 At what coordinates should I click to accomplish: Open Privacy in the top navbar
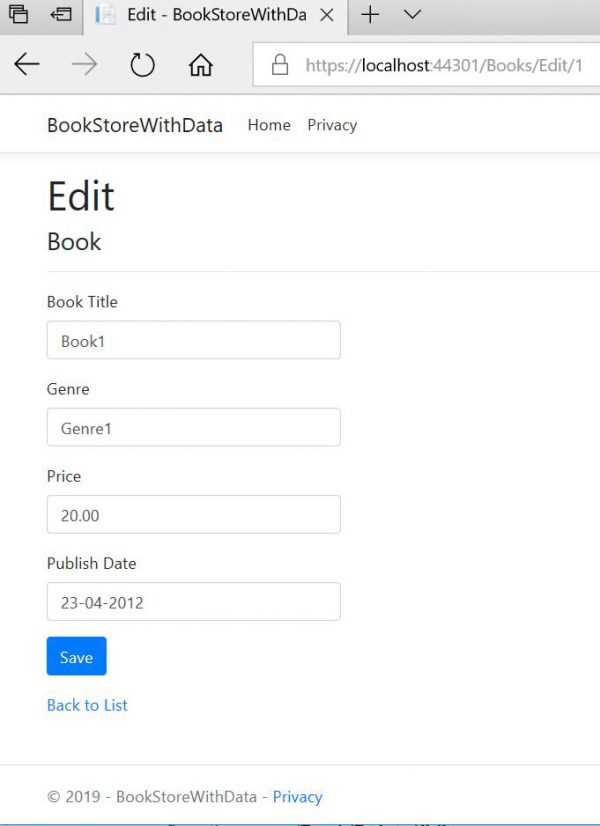click(332, 125)
